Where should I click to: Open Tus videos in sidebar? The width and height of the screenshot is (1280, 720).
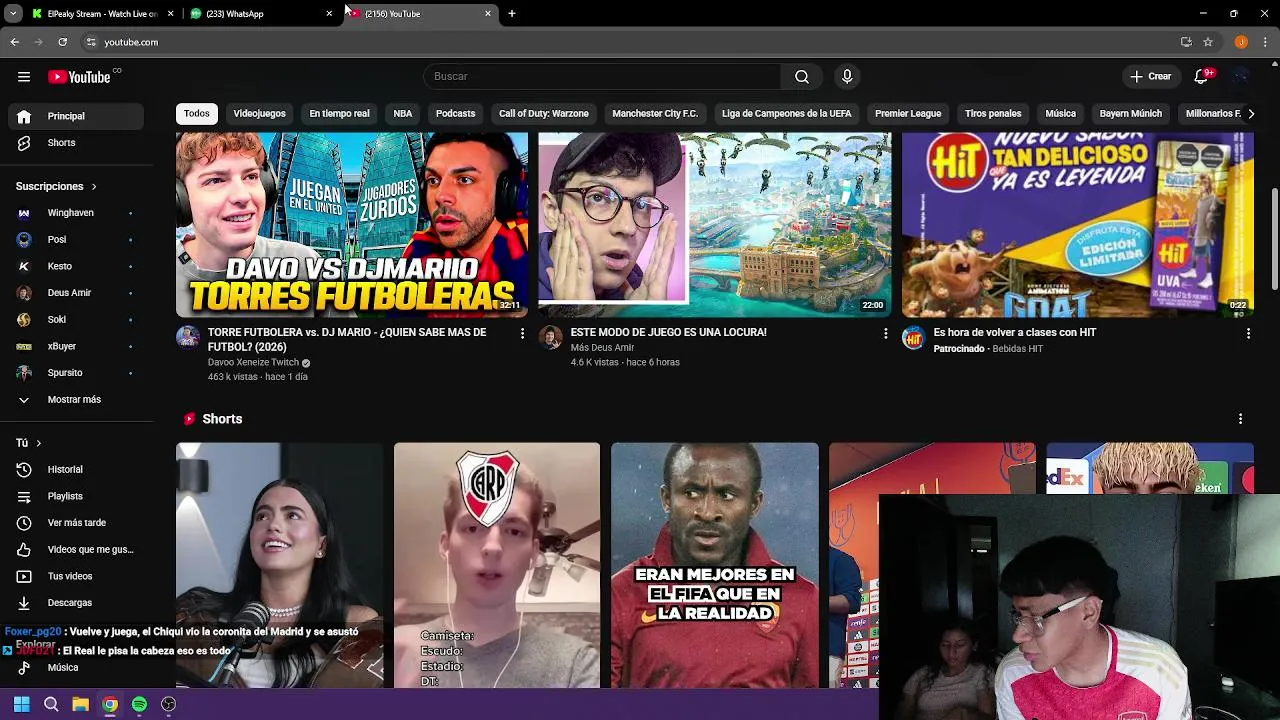(76, 576)
